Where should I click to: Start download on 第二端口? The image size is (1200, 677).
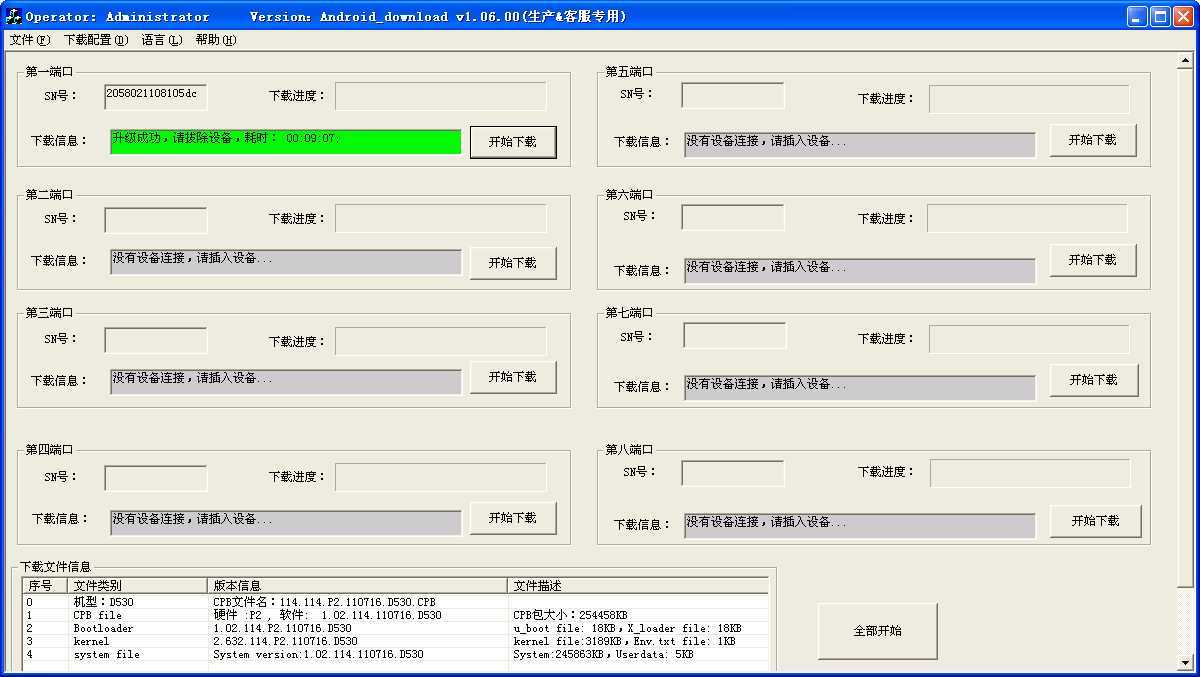tap(512, 263)
